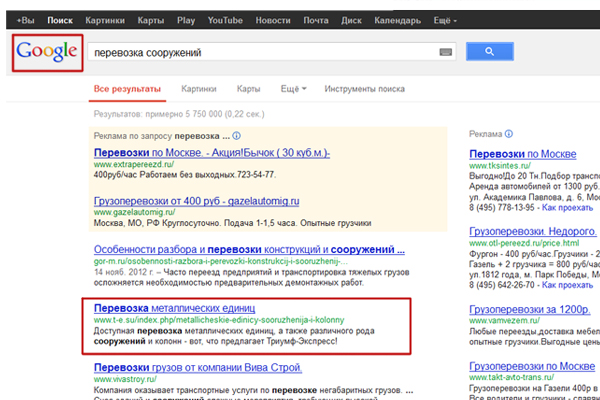600x400 pixels.
Task: Click the URL www.takt-avto-trans.ru/
Action: 511,377
